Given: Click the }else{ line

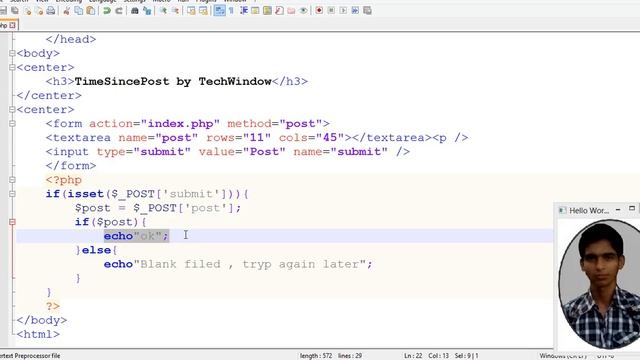Looking at the screenshot, I should coord(96,250).
